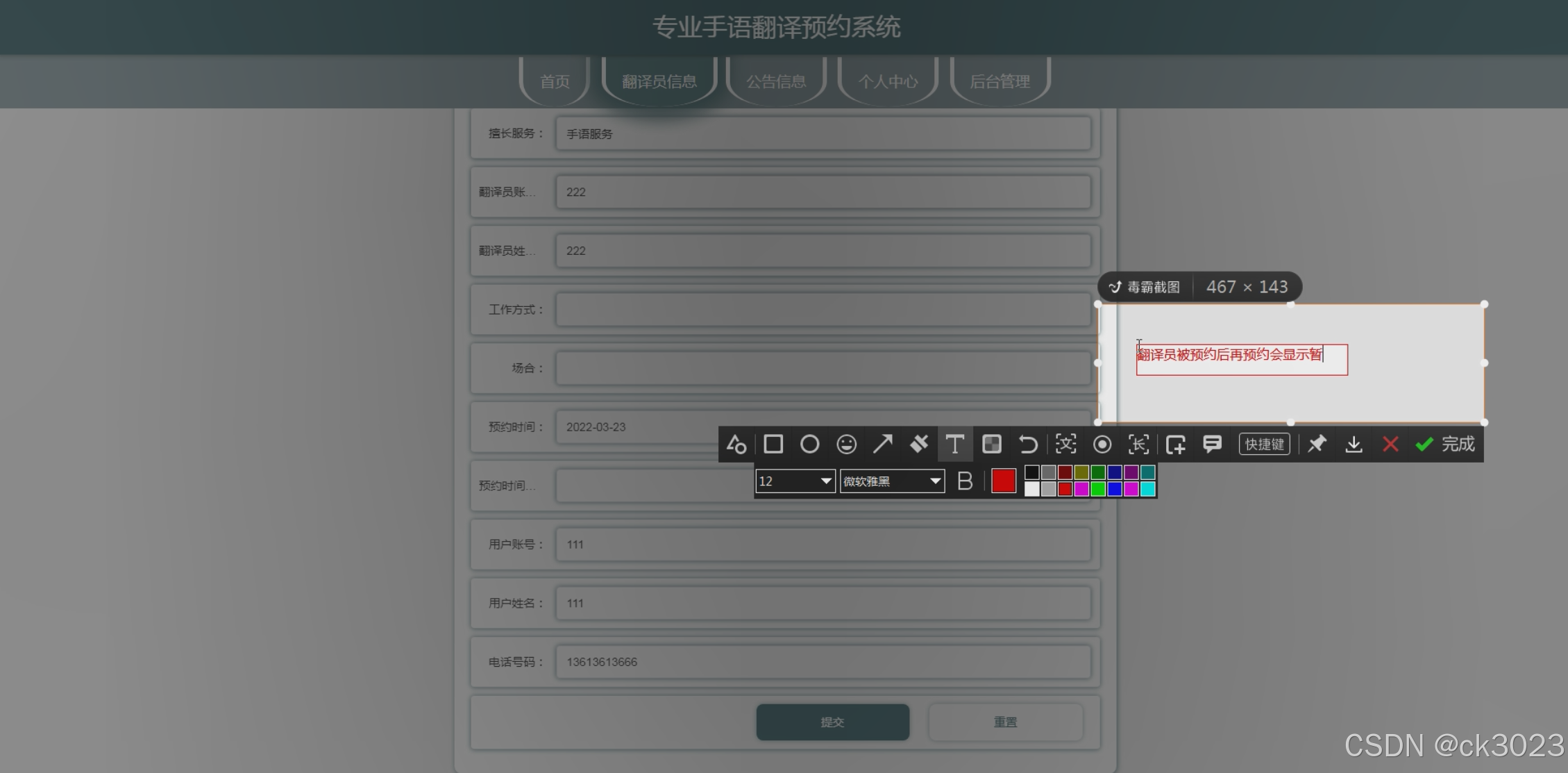Undo the last annotation

coord(1028,444)
